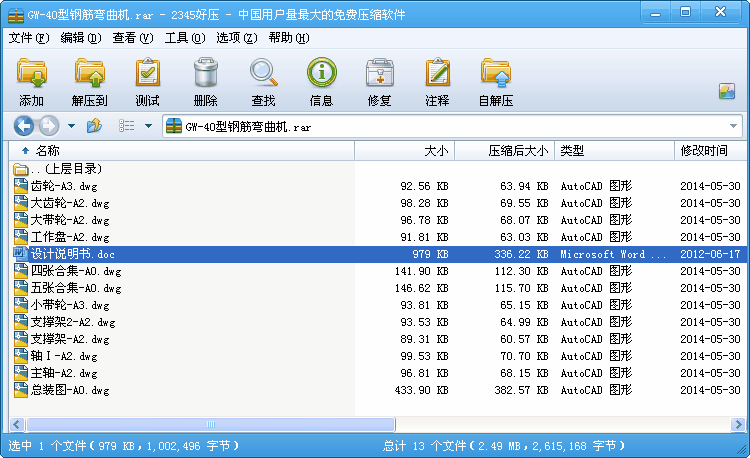Click compressed size 336.22 KB
The height and width of the screenshot is (458, 750).
(x=521, y=254)
